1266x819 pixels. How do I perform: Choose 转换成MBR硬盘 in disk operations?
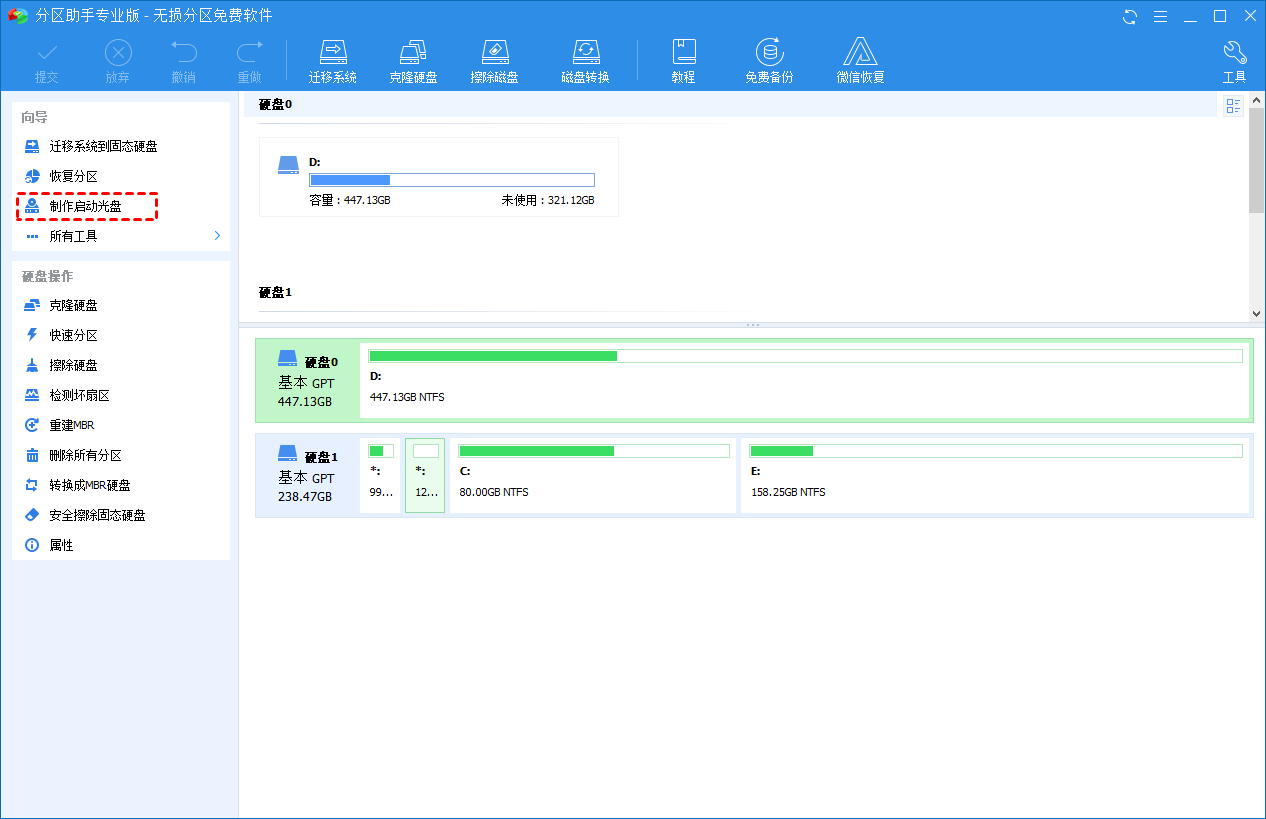[77, 485]
